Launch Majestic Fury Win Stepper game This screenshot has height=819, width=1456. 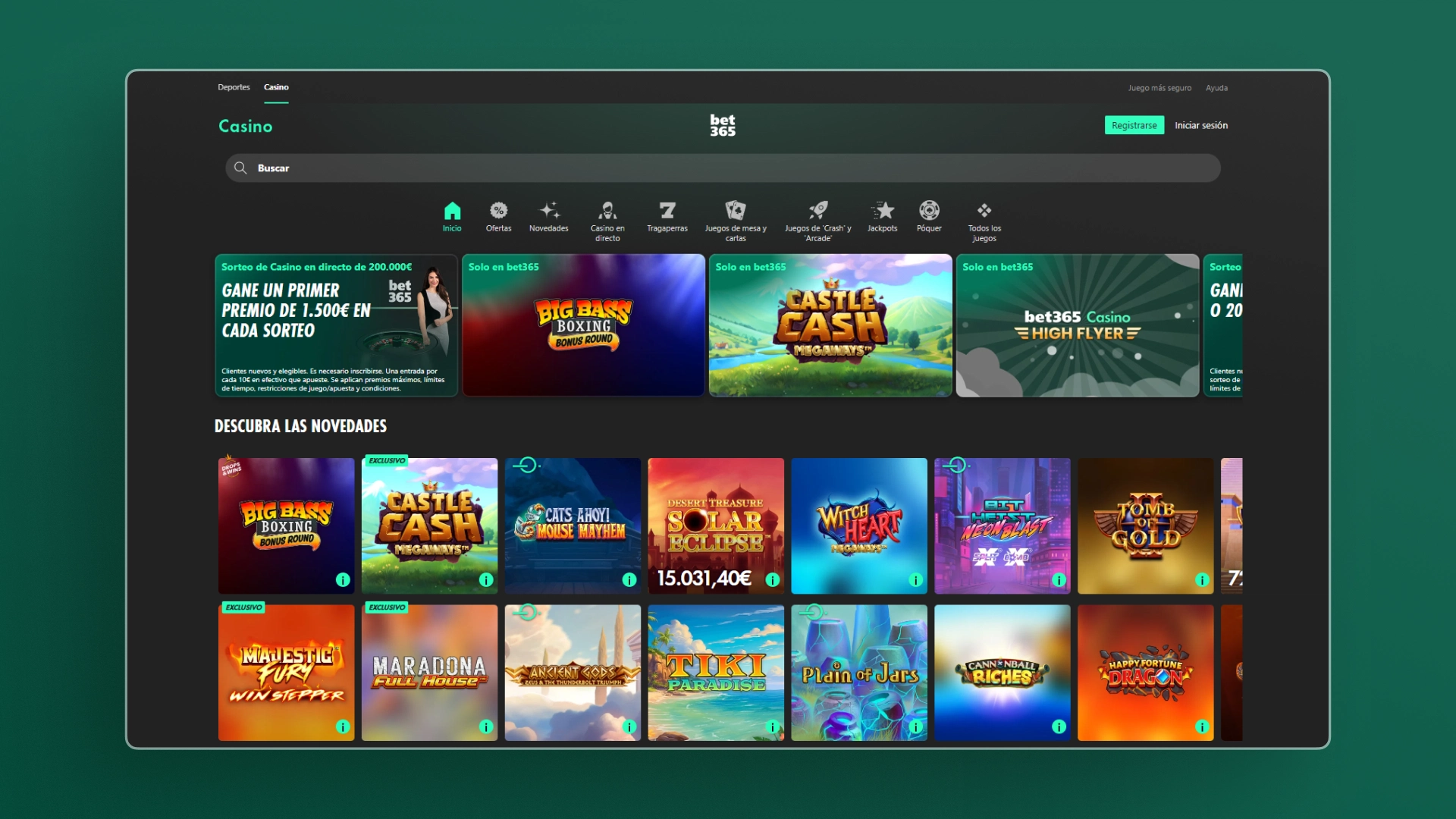point(286,673)
